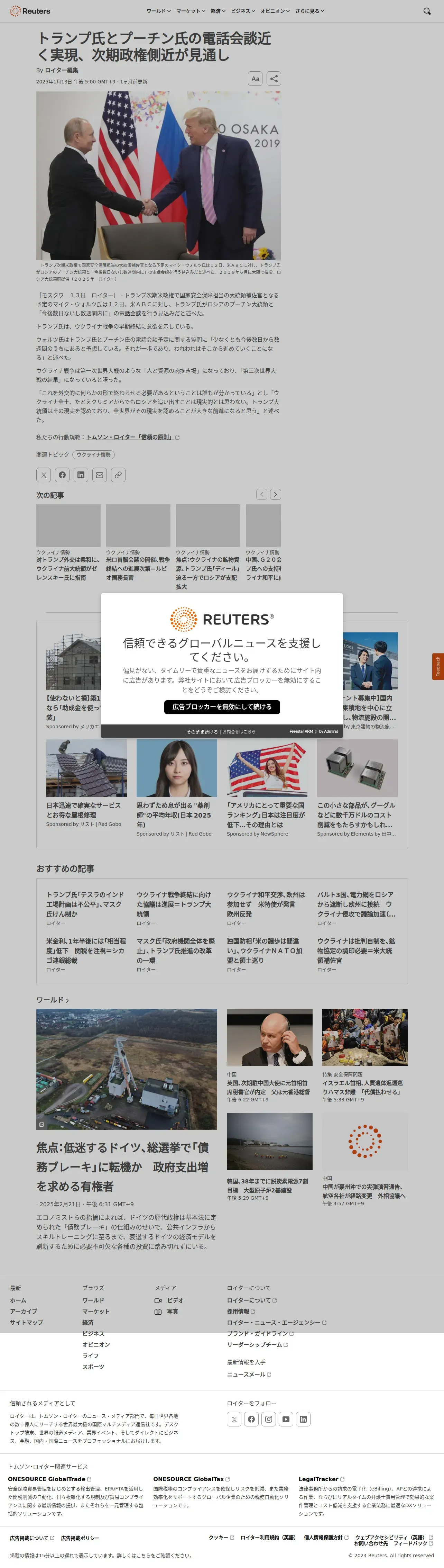Follow Reuters on X in footer
This screenshot has height=1568, width=444.
pos(234,1419)
